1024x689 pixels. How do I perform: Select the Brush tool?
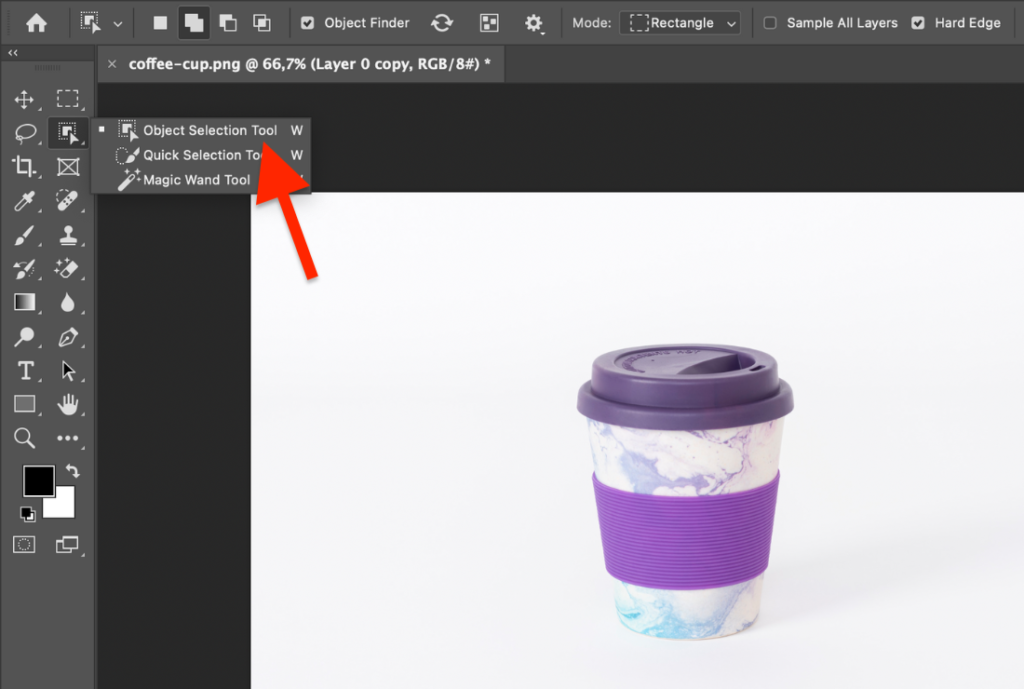(24, 234)
